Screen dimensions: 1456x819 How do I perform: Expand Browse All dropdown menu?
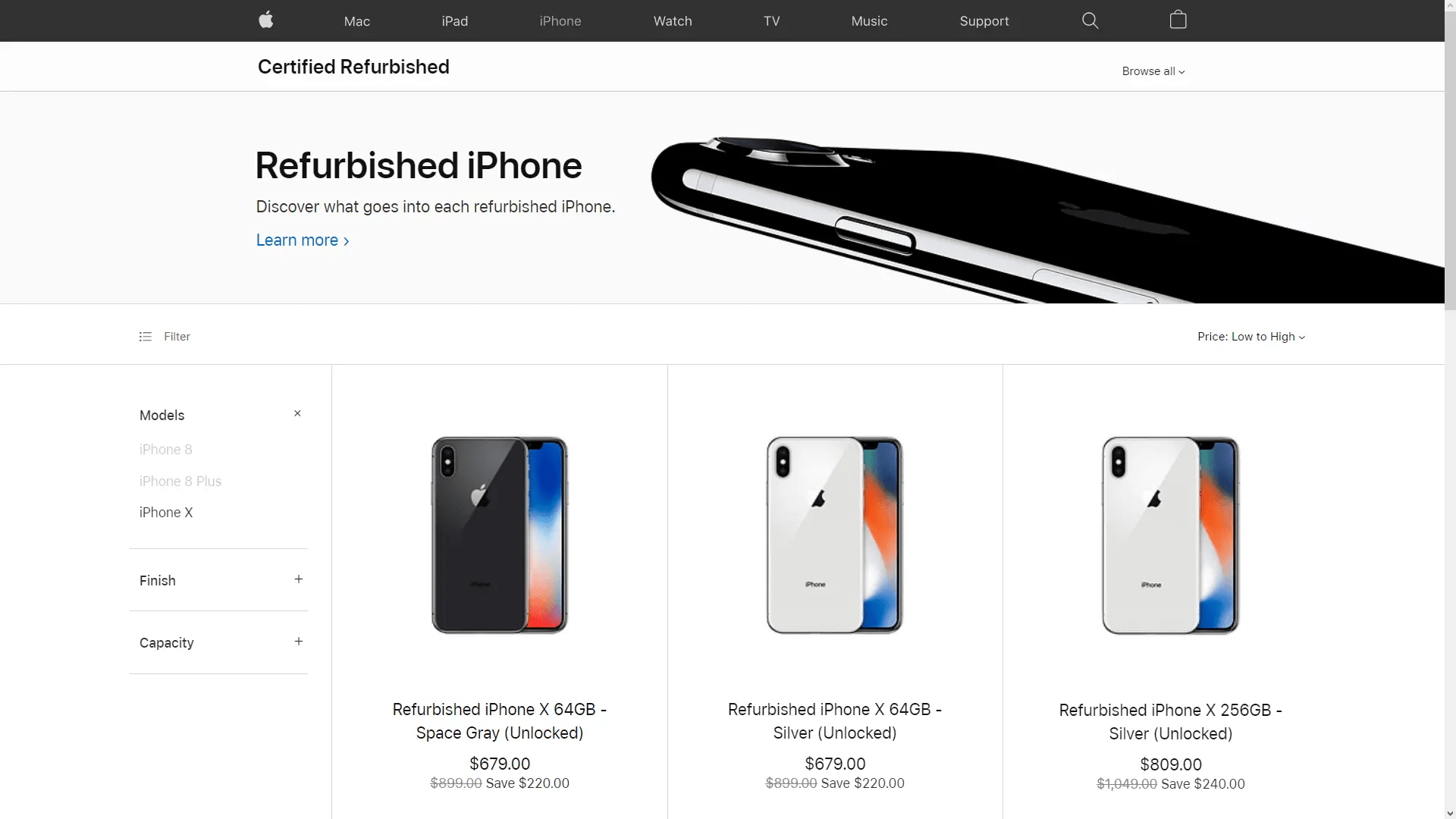tap(1153, 71)
